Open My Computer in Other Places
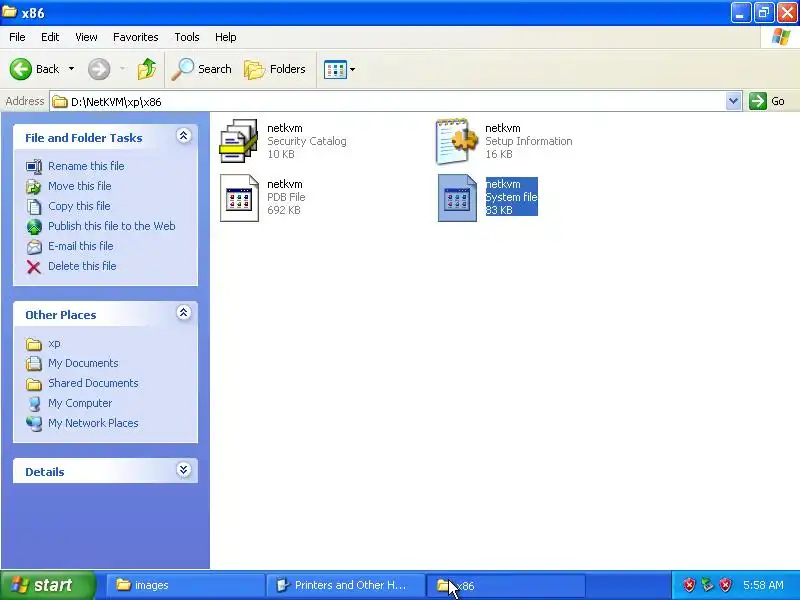The height and width of the screenshot is (600, 800). coord(80,403)
